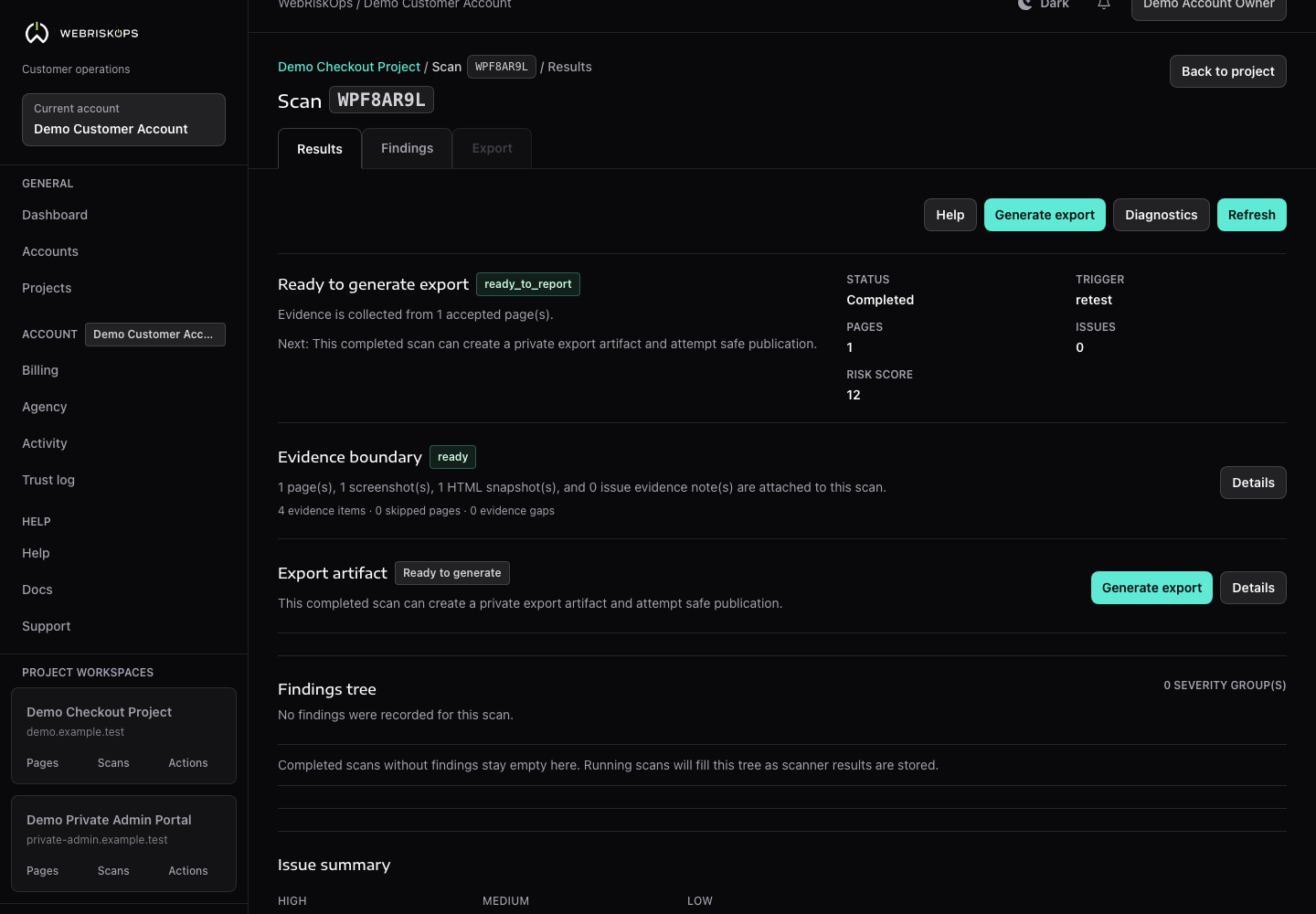The width and height of the screenshot is (1316, 914).
Task: Click the Risk score value 12
Action: click(854, 395)
